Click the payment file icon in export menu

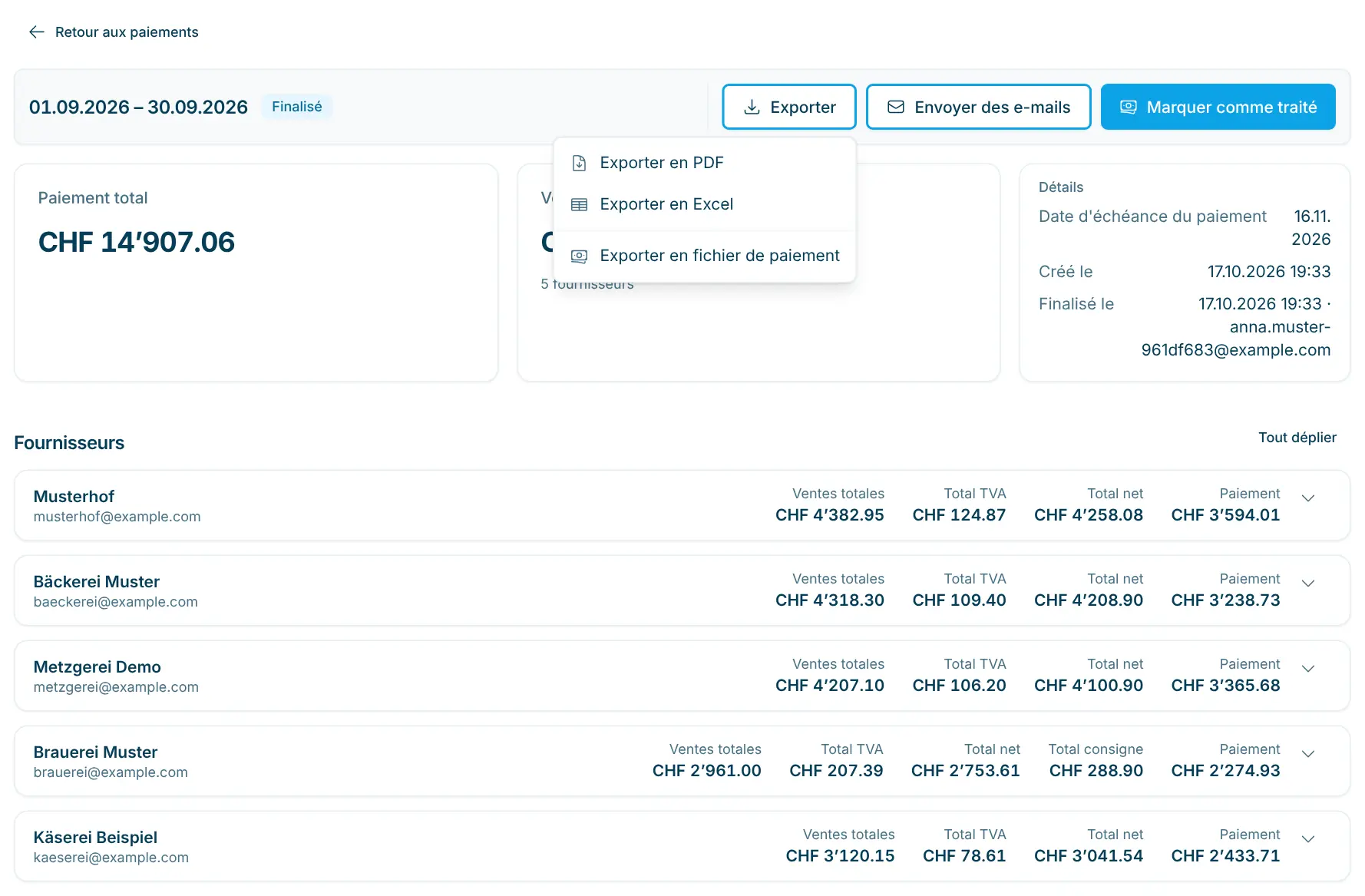click(580, 256)
